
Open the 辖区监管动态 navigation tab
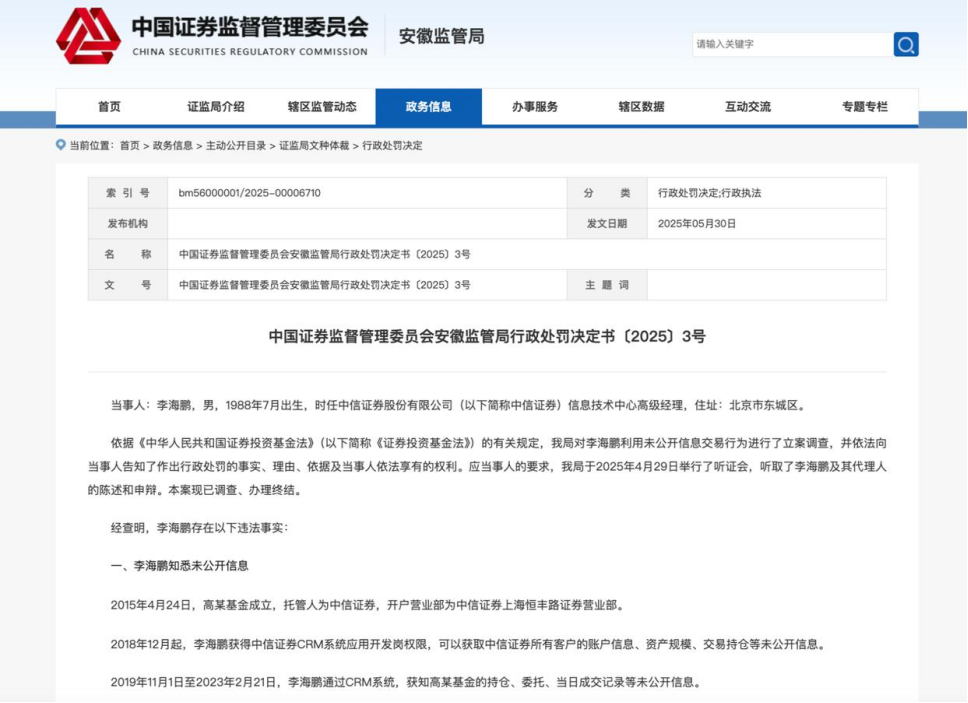point(322,107)
